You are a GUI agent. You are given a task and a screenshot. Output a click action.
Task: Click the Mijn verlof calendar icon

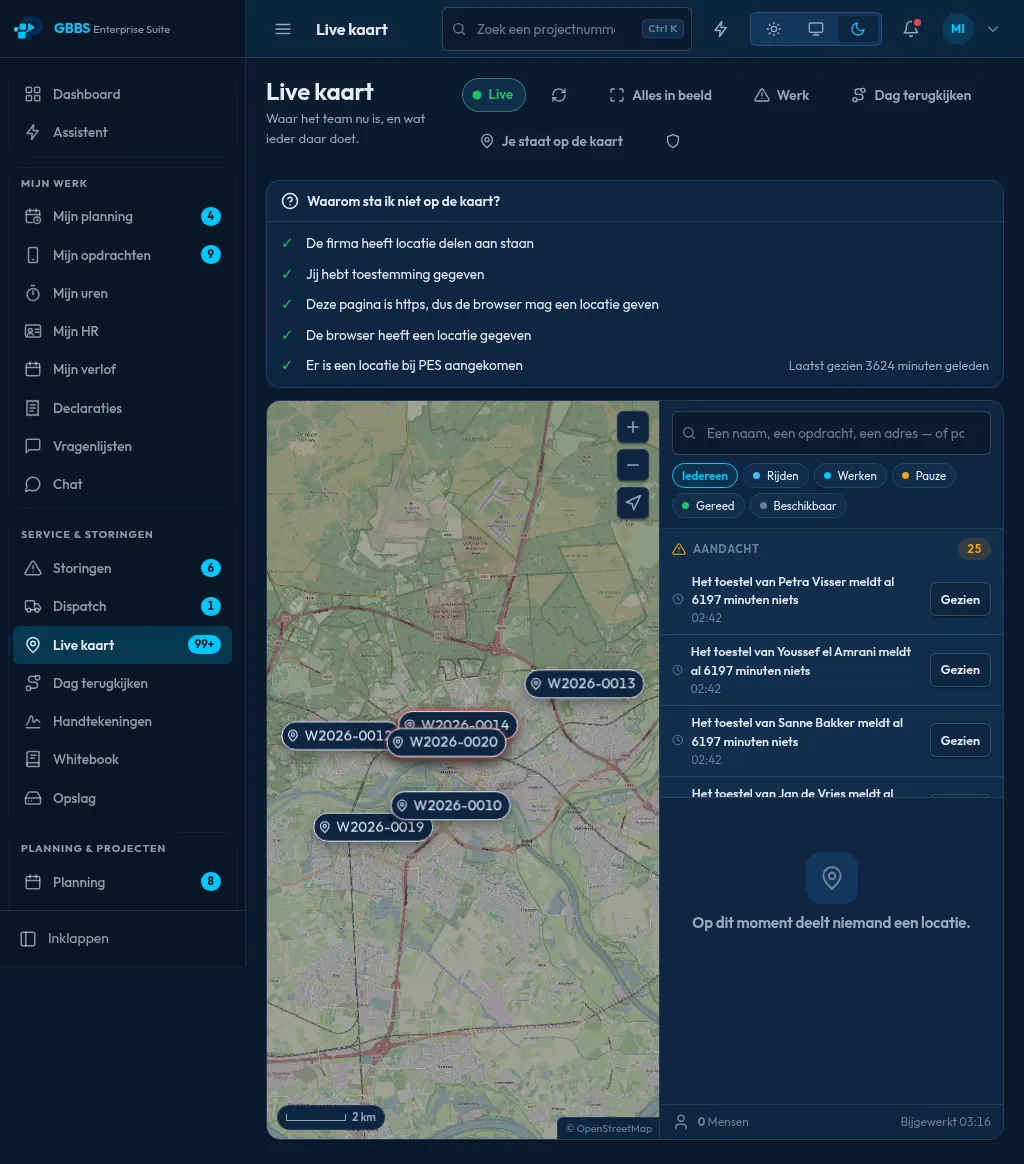pyautogui.click(x=33, y=369)
